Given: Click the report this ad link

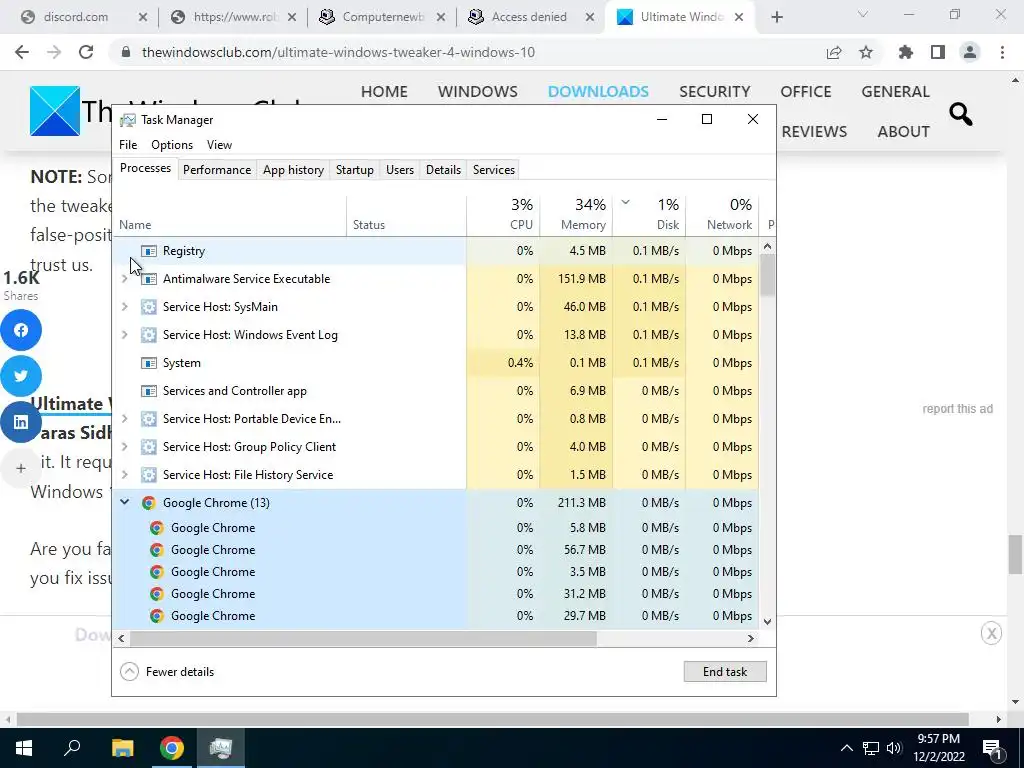Looking at the screenshot, I should pos(957,409).
